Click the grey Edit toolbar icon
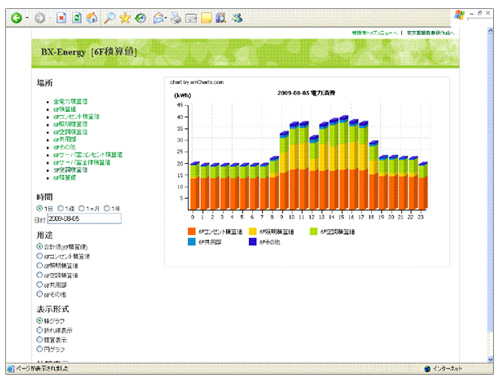The image size is (500, 385). tap(191, 18)
